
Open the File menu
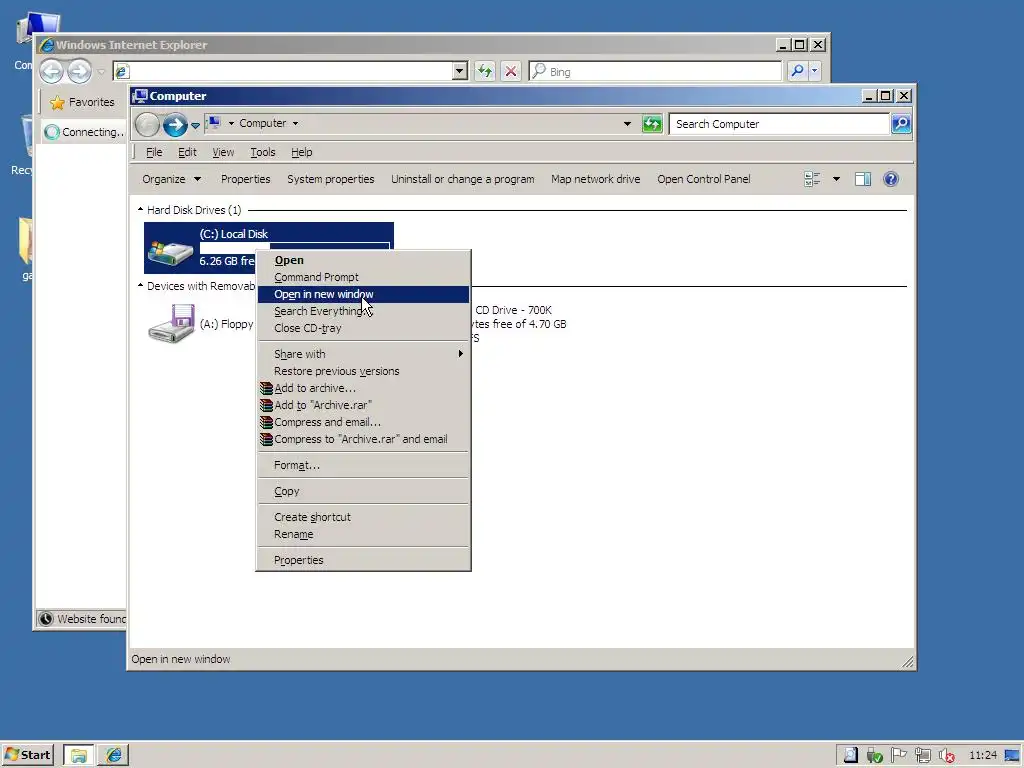click(x=154, y=152)
